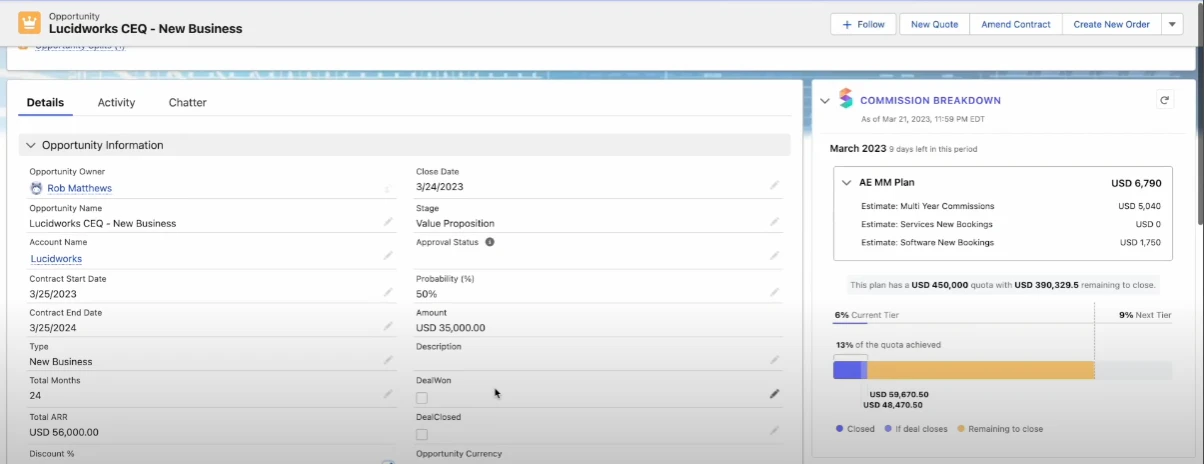Click the USD 48,470.50 amount under quota bar
The image size is (1204, 464).
893,405
